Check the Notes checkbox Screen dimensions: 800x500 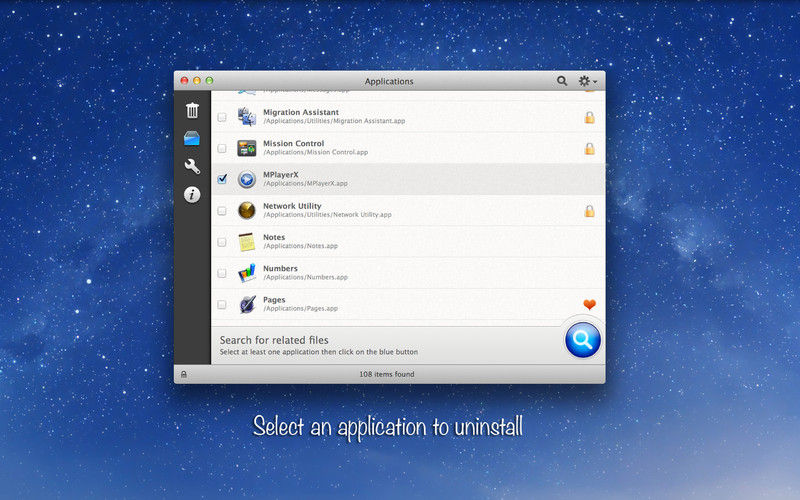pos(222,242)
